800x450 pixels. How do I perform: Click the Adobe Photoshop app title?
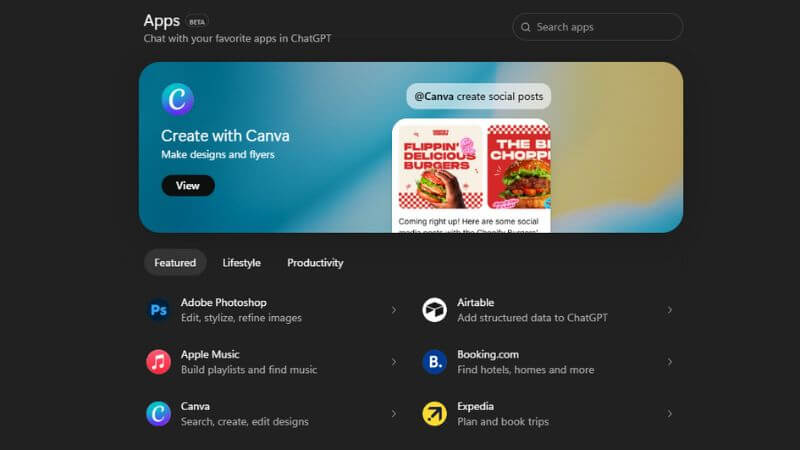pos(223,303)
